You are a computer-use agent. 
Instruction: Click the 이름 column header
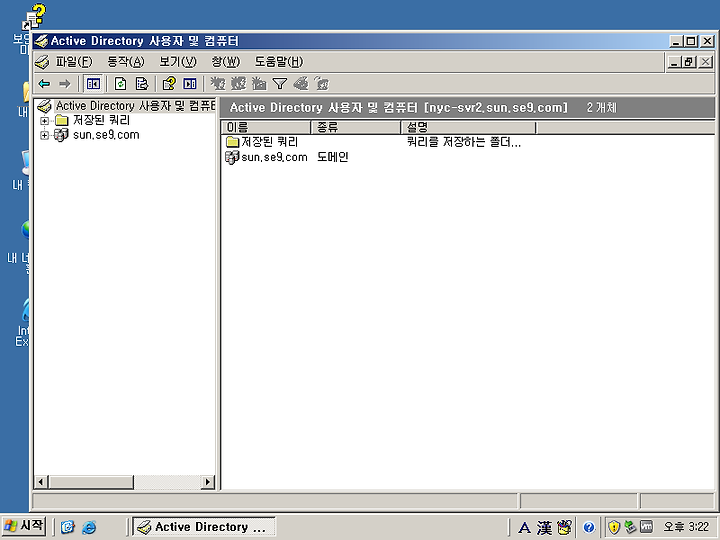tap(266, 127)
